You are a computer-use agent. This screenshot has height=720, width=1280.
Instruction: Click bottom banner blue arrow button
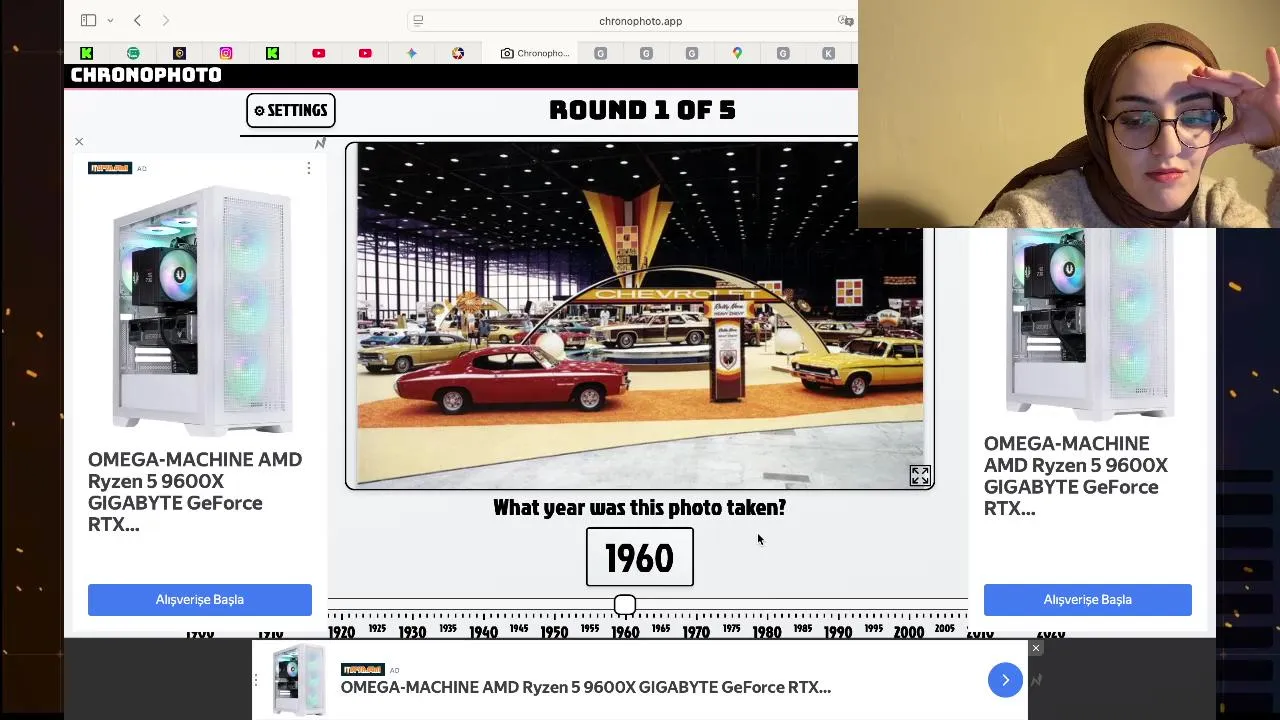1005,680
